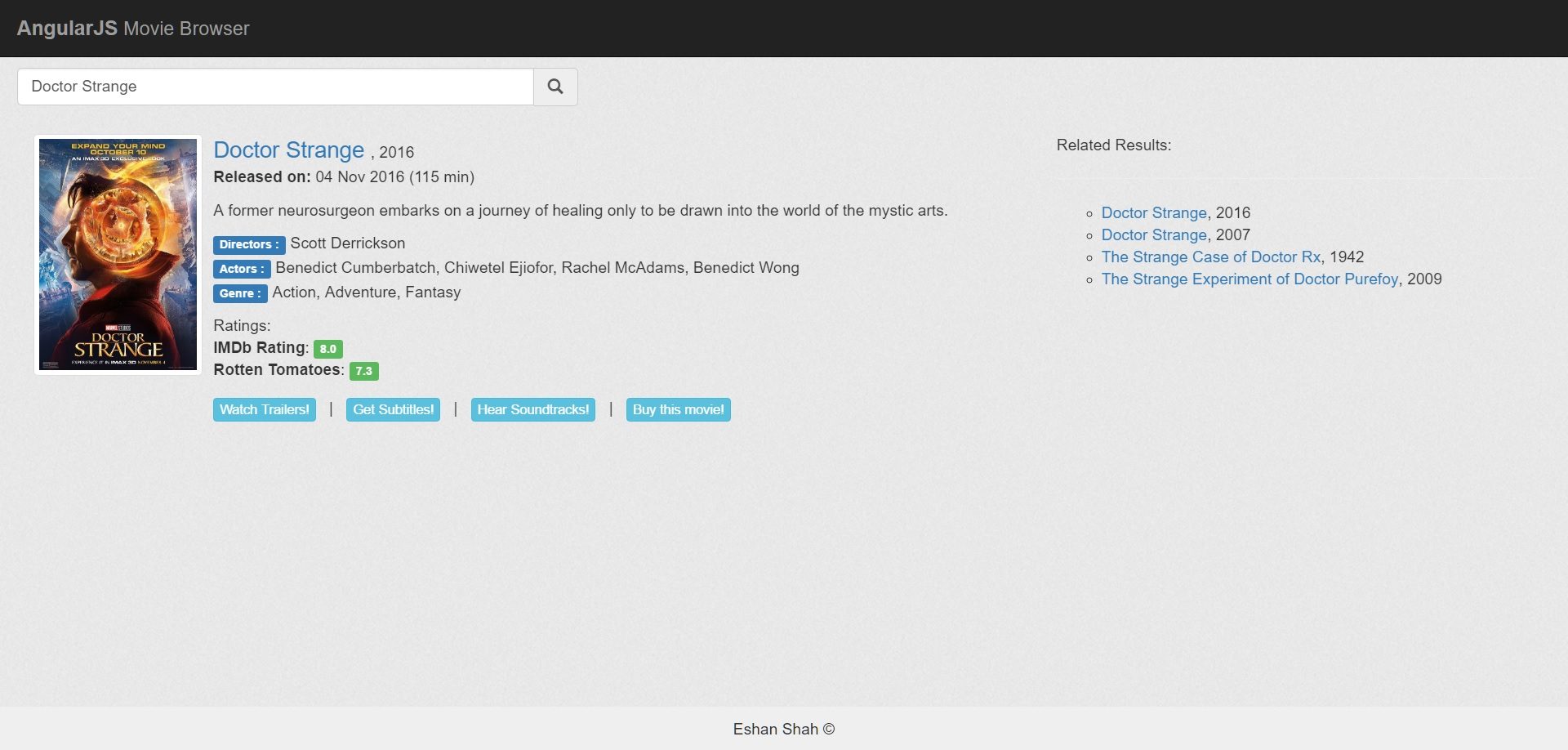Click the Related Results heading
1568x750 pixels.
tap(1113, 145)
